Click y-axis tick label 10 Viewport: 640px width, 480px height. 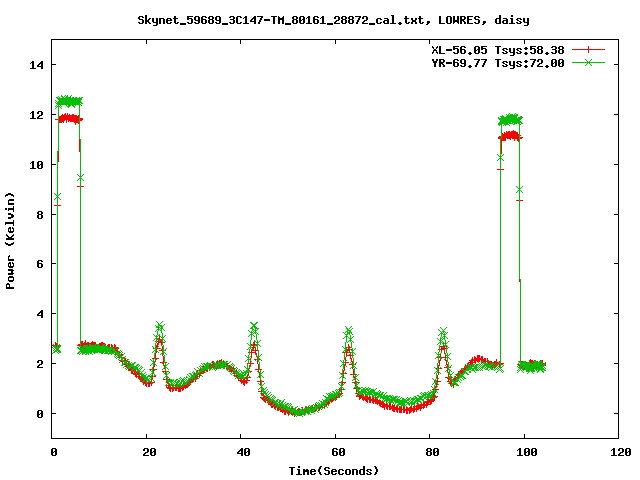pos(36,165)
